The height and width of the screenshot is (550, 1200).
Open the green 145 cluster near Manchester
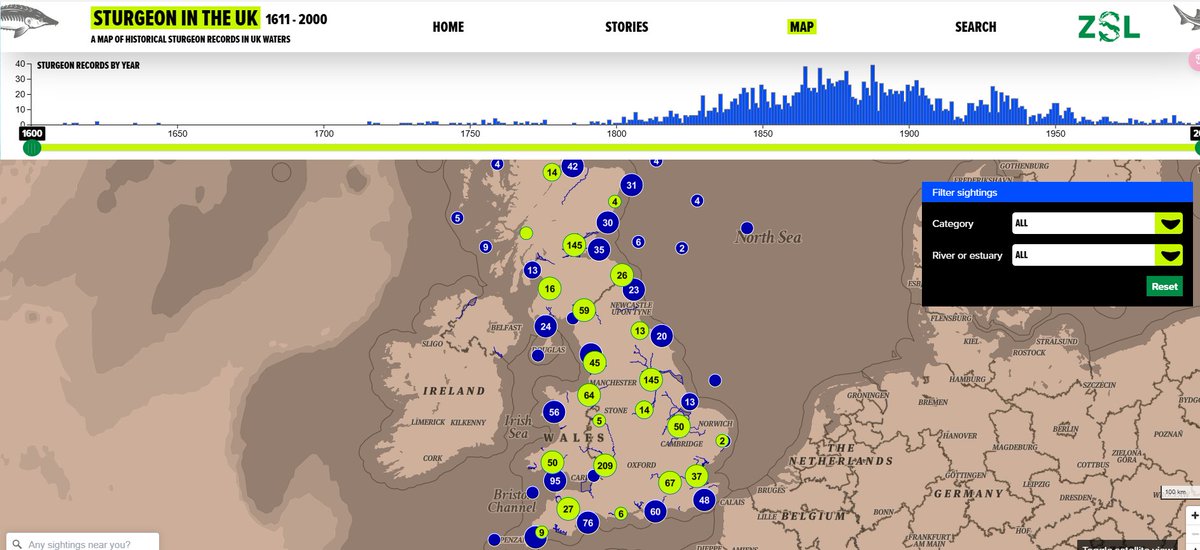click(x=652, y=380)
